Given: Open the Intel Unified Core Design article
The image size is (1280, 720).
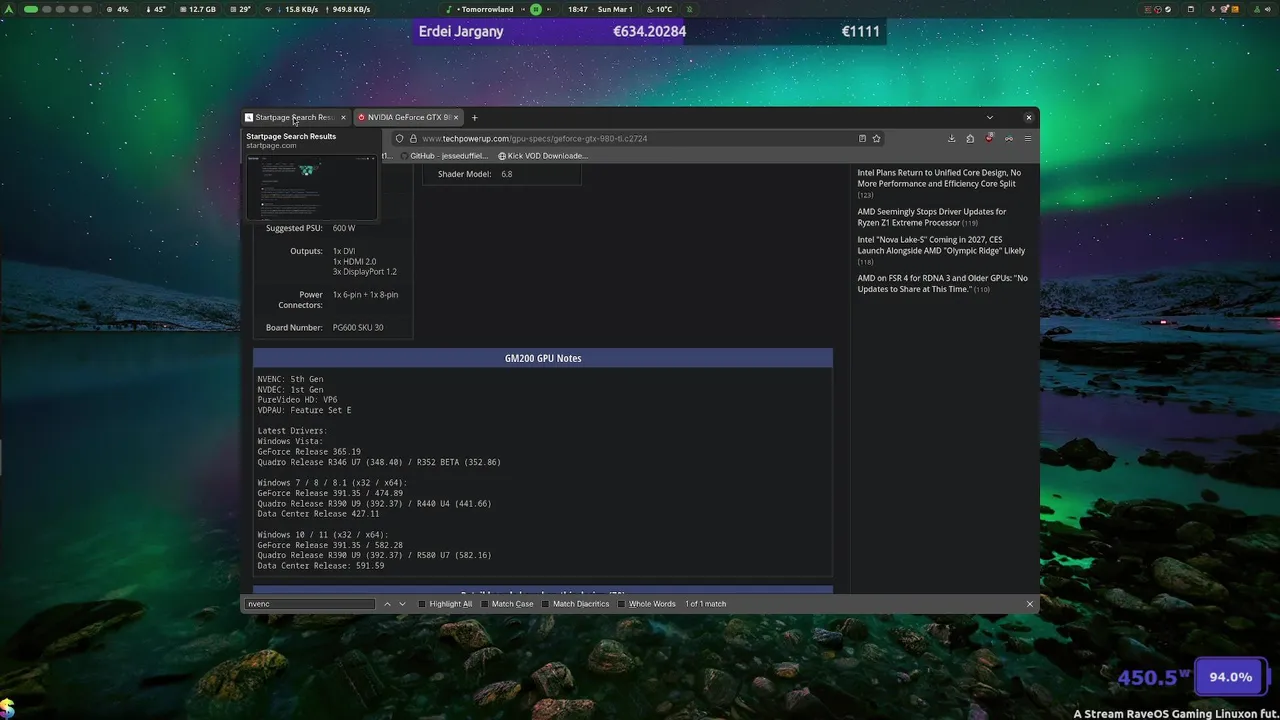Looking at the screenshot, I should tap(939, 178).
